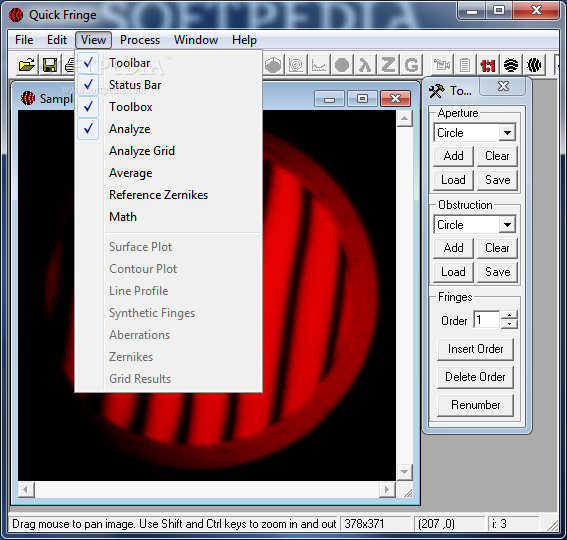Click the line profile graph icon
Screen dimensions: 567x540
pos(319,65)
